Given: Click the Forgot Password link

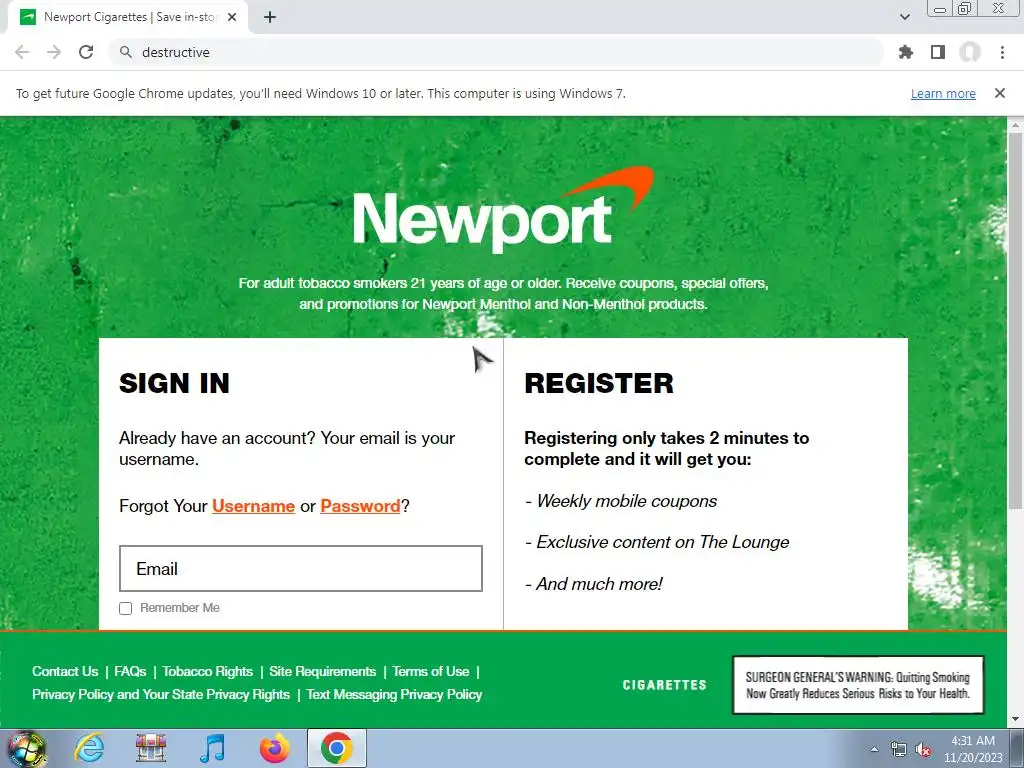Looking at the screenshot, I should point(360,506).
